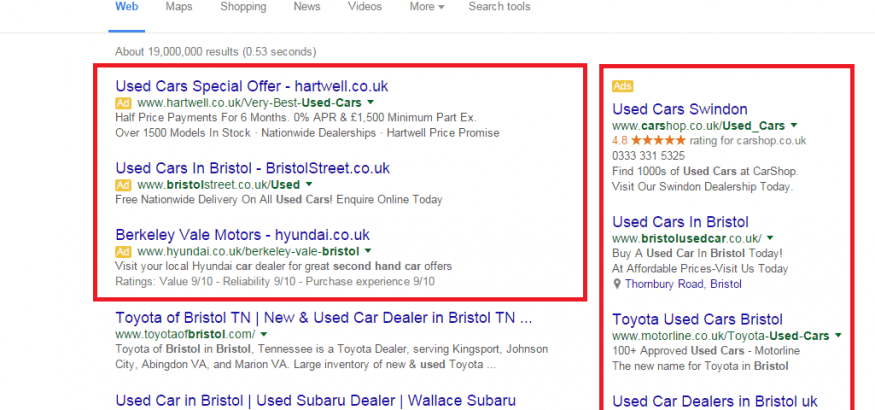Click the Ad badge beside hartwell.co.uk URL

(x=123, y=103)
